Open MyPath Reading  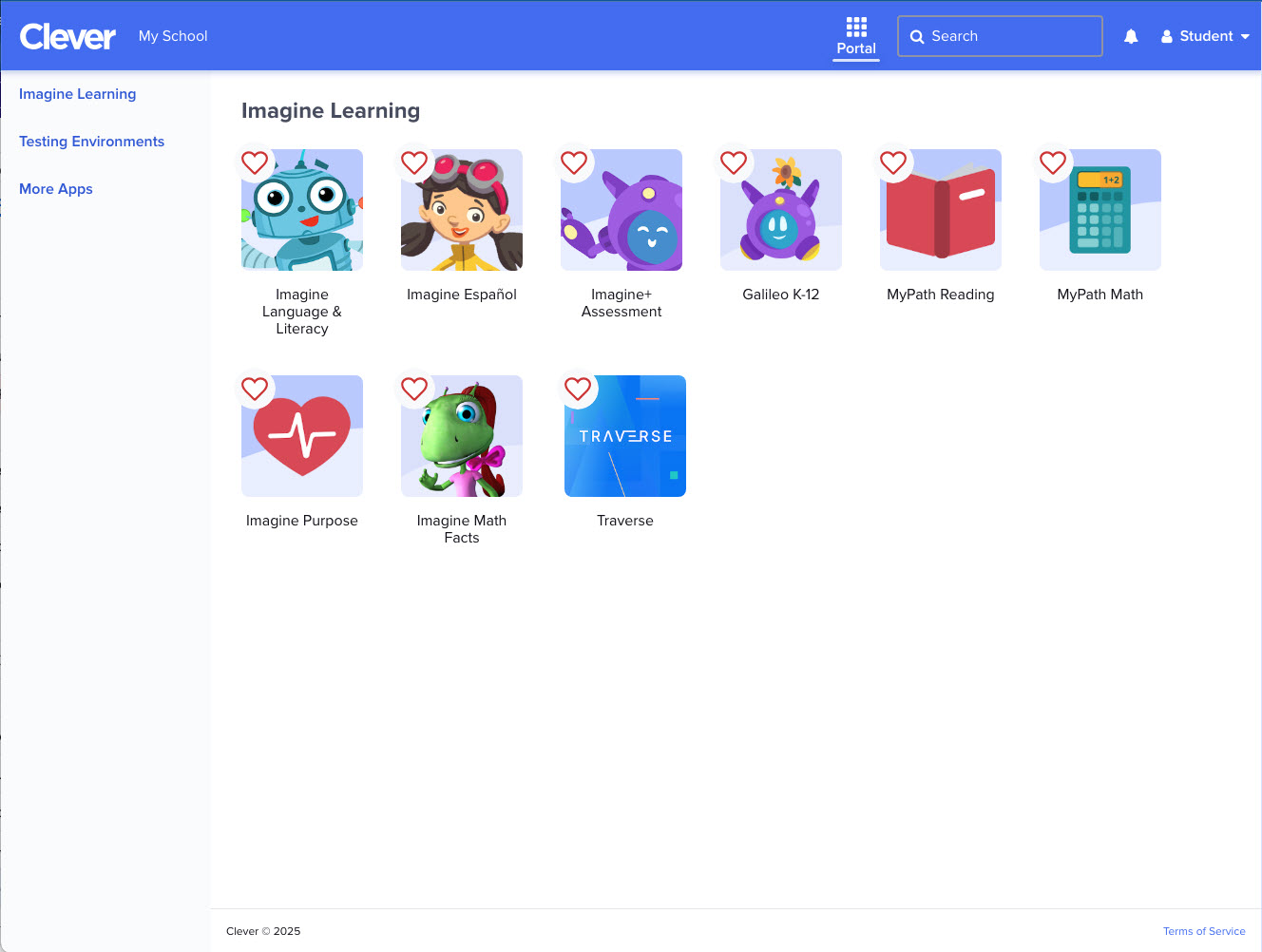[940, 209]
